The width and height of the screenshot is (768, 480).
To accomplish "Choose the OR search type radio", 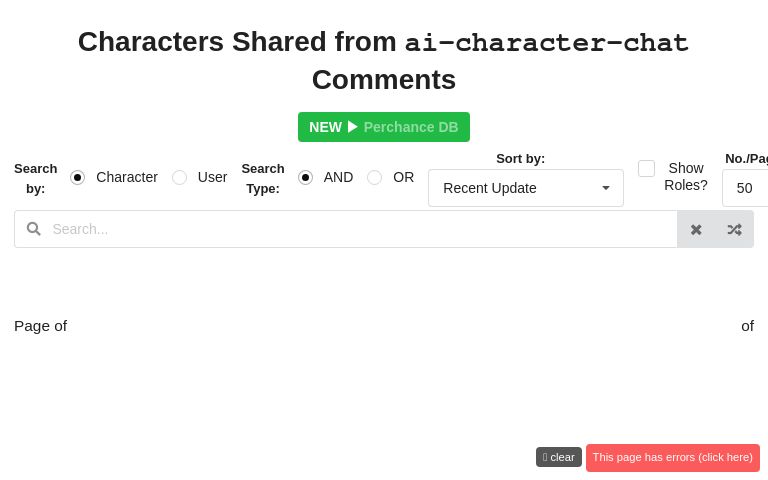I will point(374,177).
